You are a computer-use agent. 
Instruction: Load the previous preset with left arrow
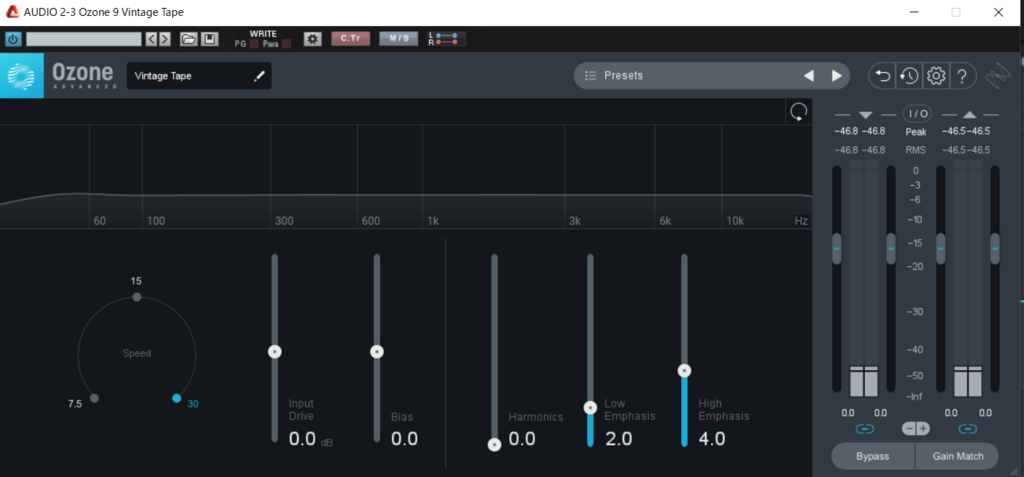(x=808, y=76)
